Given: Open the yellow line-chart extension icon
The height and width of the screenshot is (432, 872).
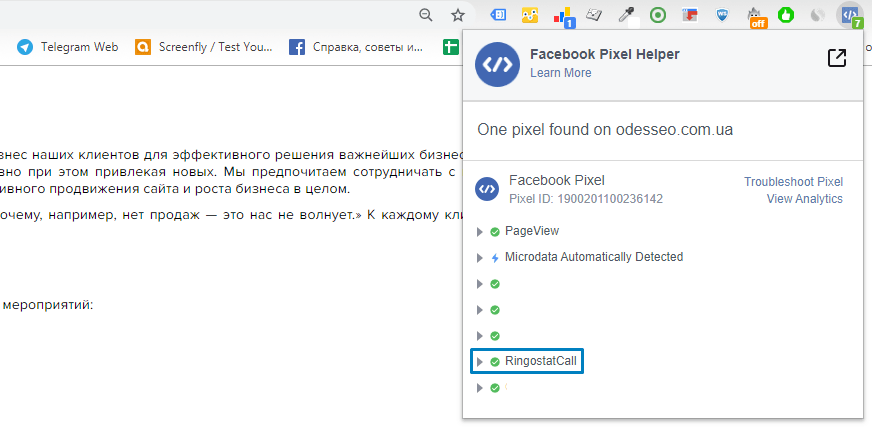Looking at the screenshot, I should pyautogui.click(x=530, y=15).
